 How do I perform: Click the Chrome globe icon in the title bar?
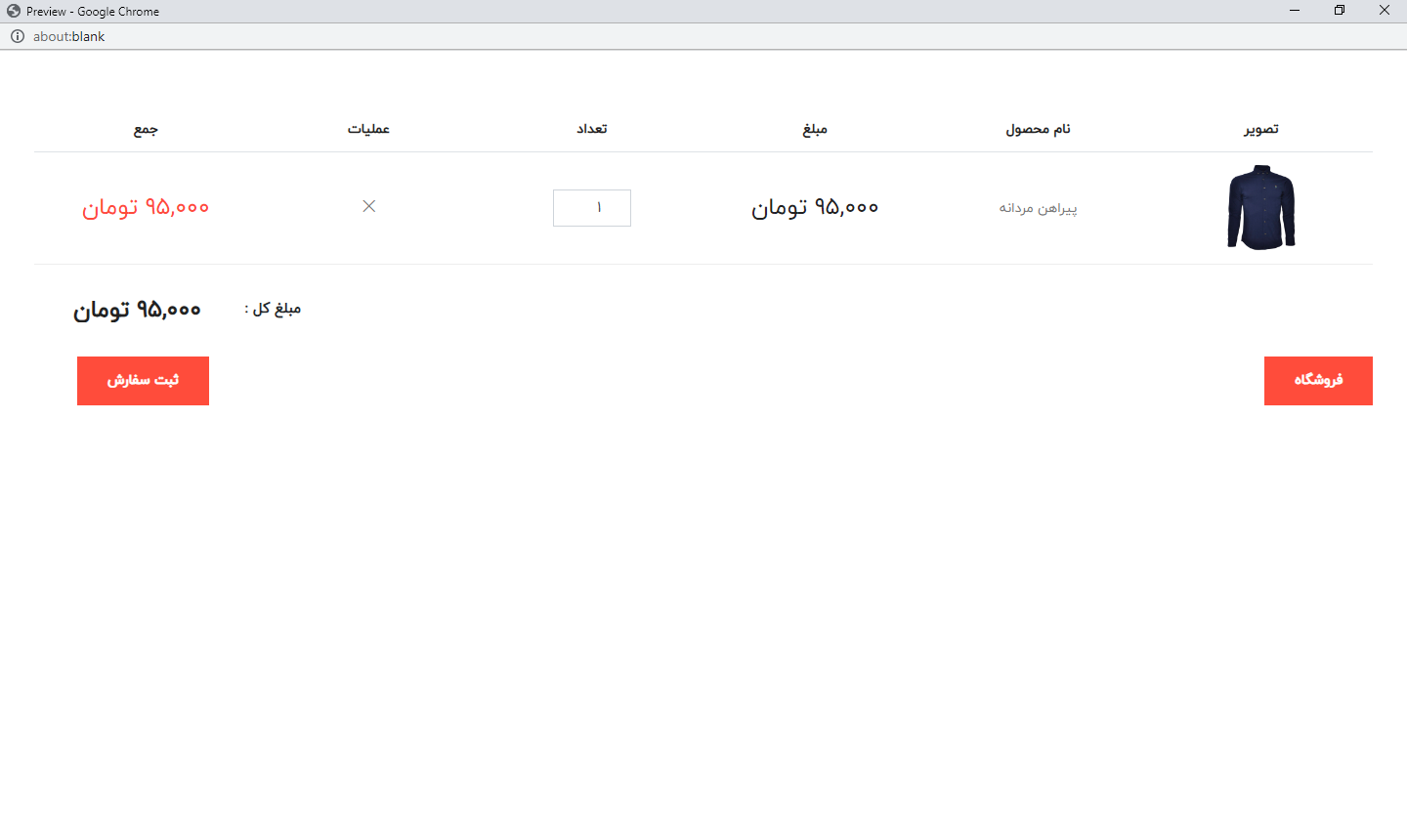point(13,11)
